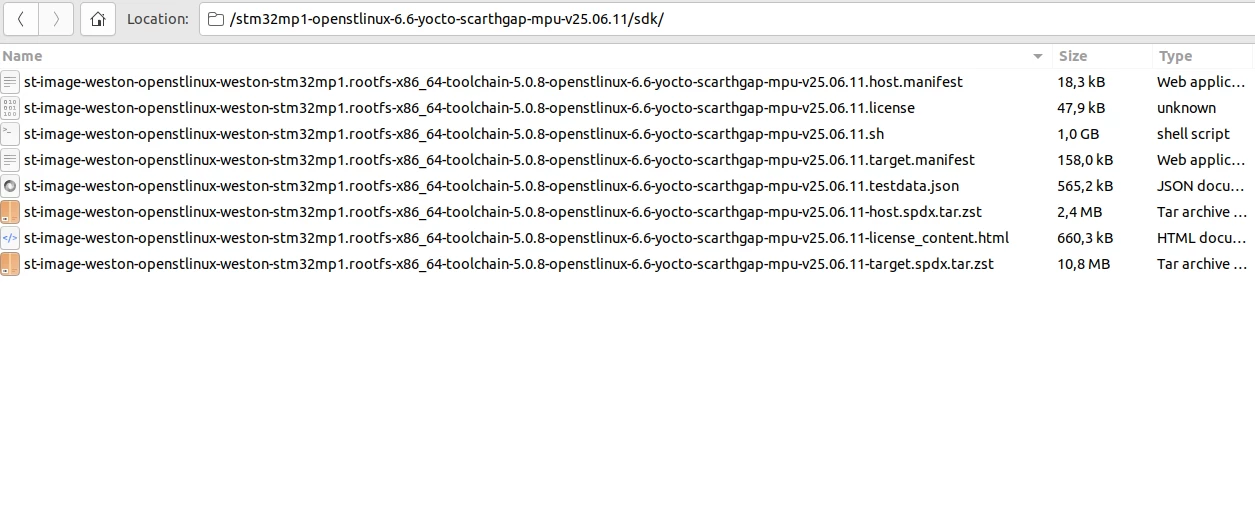This screenshot has height=526, width=1255.
Task: Click 'Tar archive' type in host.spdx row
Action: point(1201,212)
